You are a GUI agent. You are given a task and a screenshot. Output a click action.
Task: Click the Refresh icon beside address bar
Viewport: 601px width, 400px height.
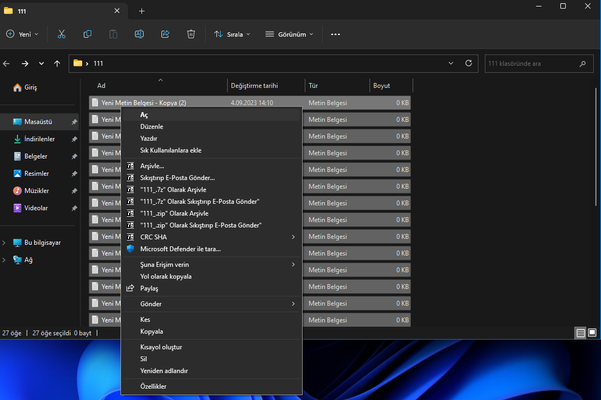tap(468, 63)
